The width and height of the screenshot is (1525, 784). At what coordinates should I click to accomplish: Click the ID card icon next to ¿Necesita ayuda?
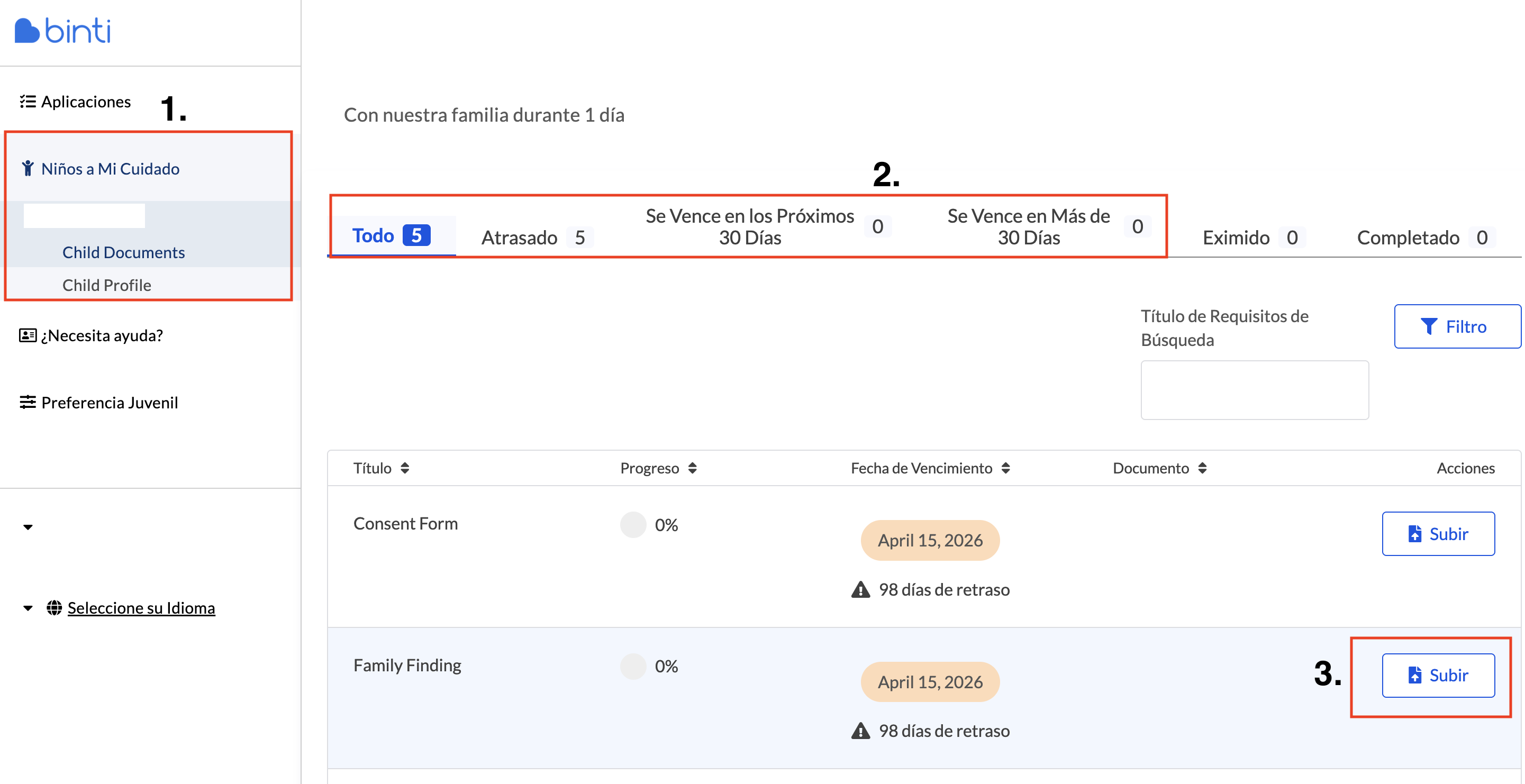pos(28,335)
